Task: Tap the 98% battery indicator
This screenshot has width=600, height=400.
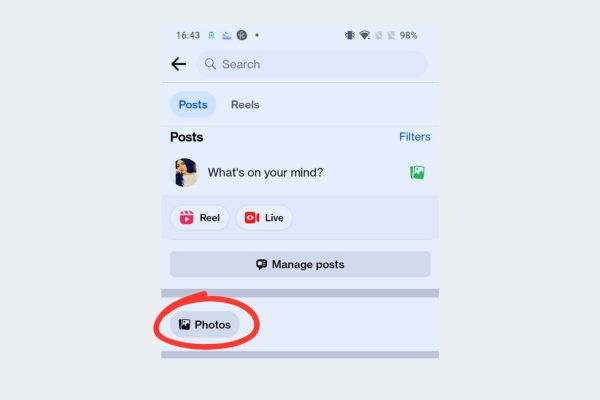Action: [x=408, y=36]
